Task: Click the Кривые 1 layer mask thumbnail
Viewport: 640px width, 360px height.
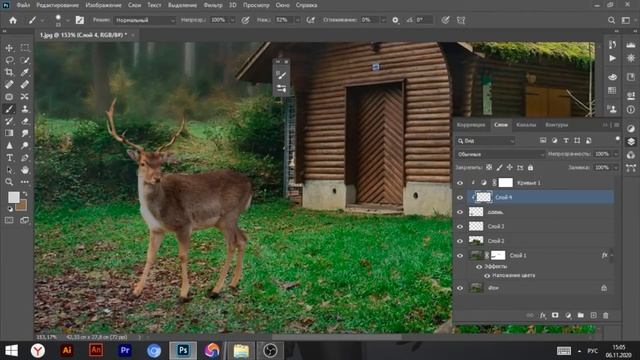Action: tap(506, 183)
